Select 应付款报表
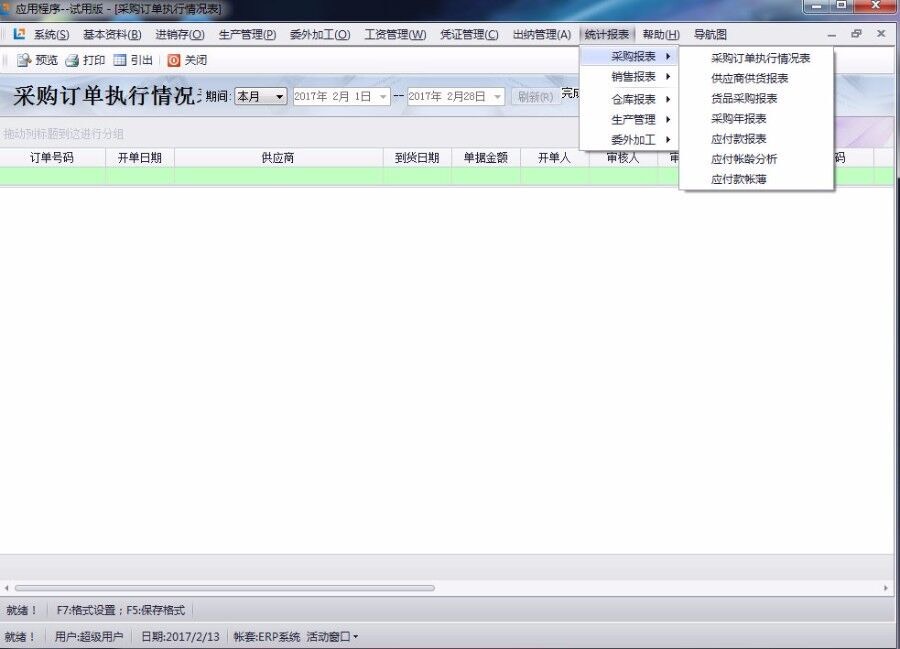This screenshot has height=649, width=900. (739, 139)
